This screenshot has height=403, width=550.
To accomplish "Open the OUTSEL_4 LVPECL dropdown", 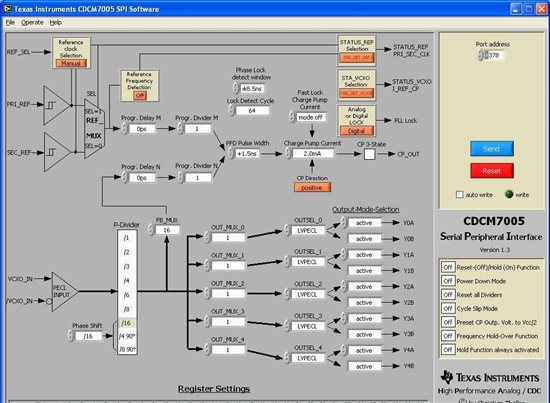I will tap(307, 358).
